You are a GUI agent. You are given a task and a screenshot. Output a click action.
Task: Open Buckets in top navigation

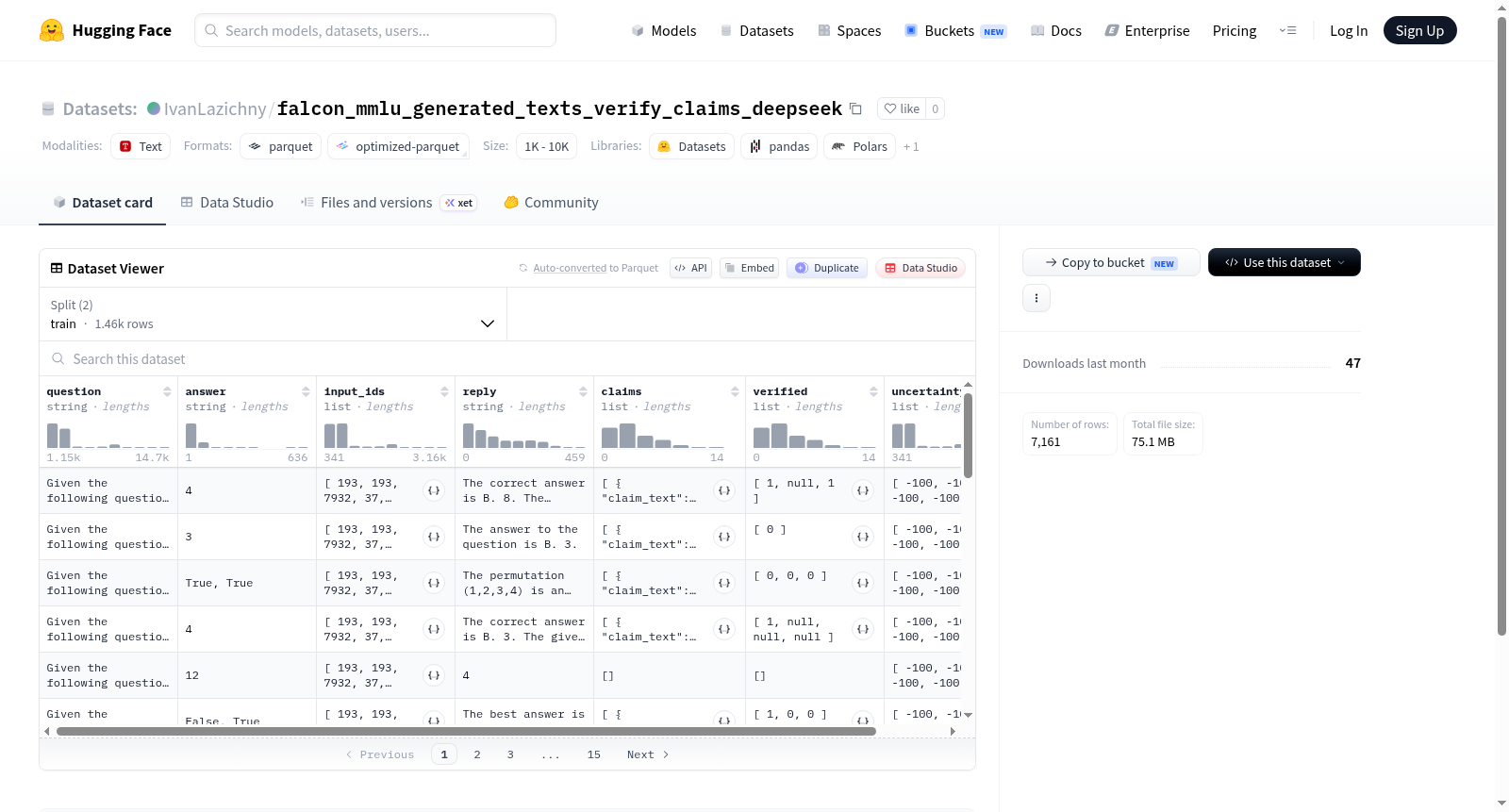point(955,30)
